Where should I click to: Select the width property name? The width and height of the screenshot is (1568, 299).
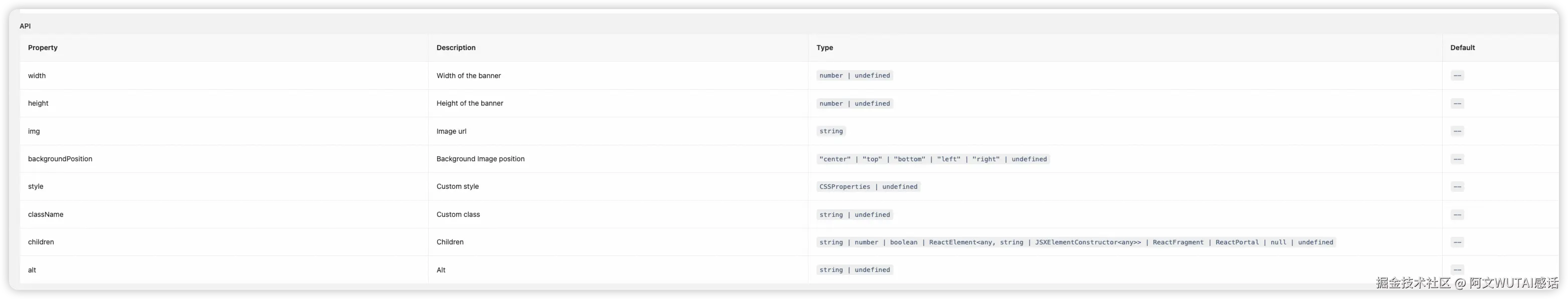tap(37, 76)
